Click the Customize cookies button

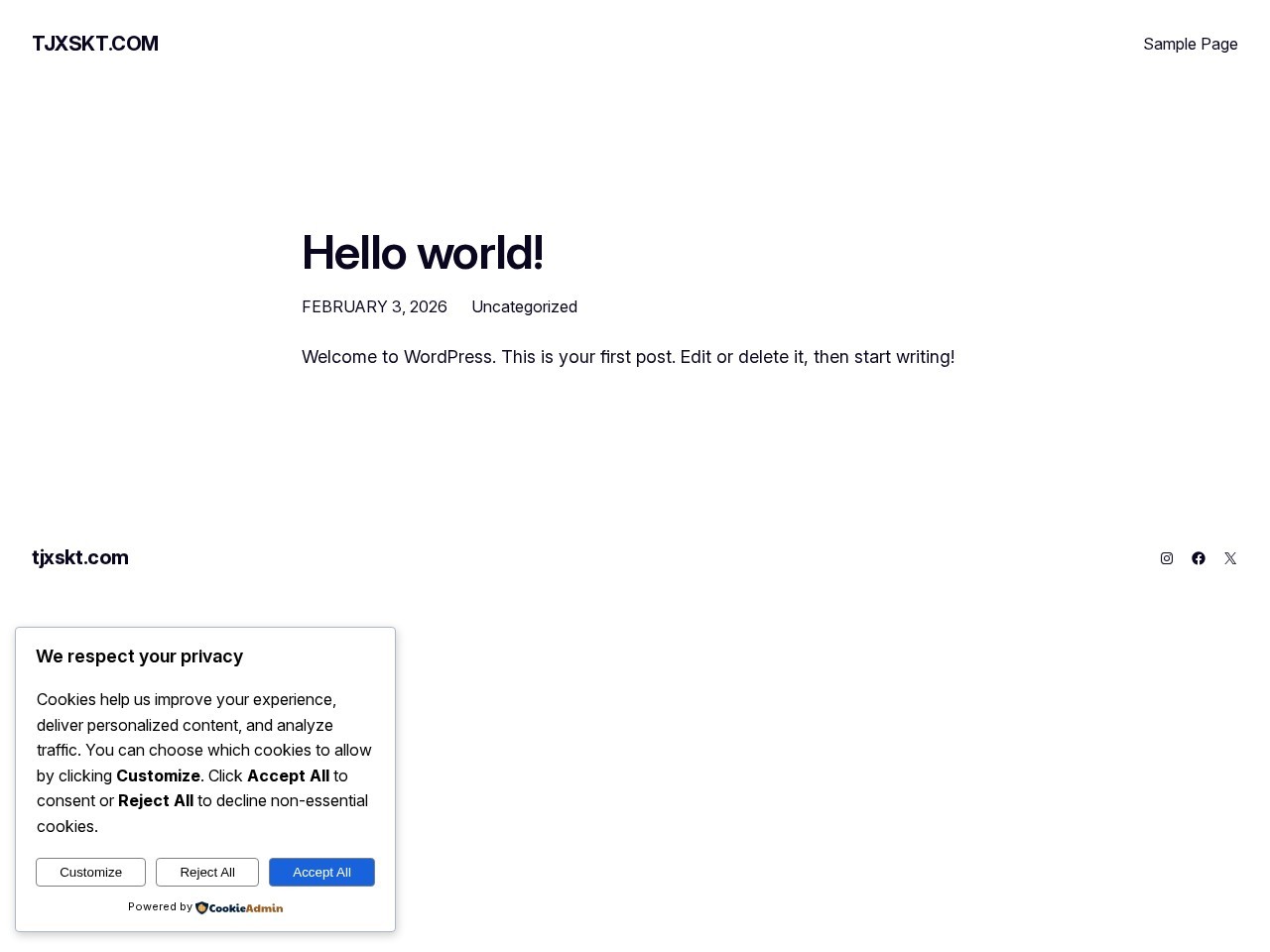pyautogui.click(x=90, y=872)
